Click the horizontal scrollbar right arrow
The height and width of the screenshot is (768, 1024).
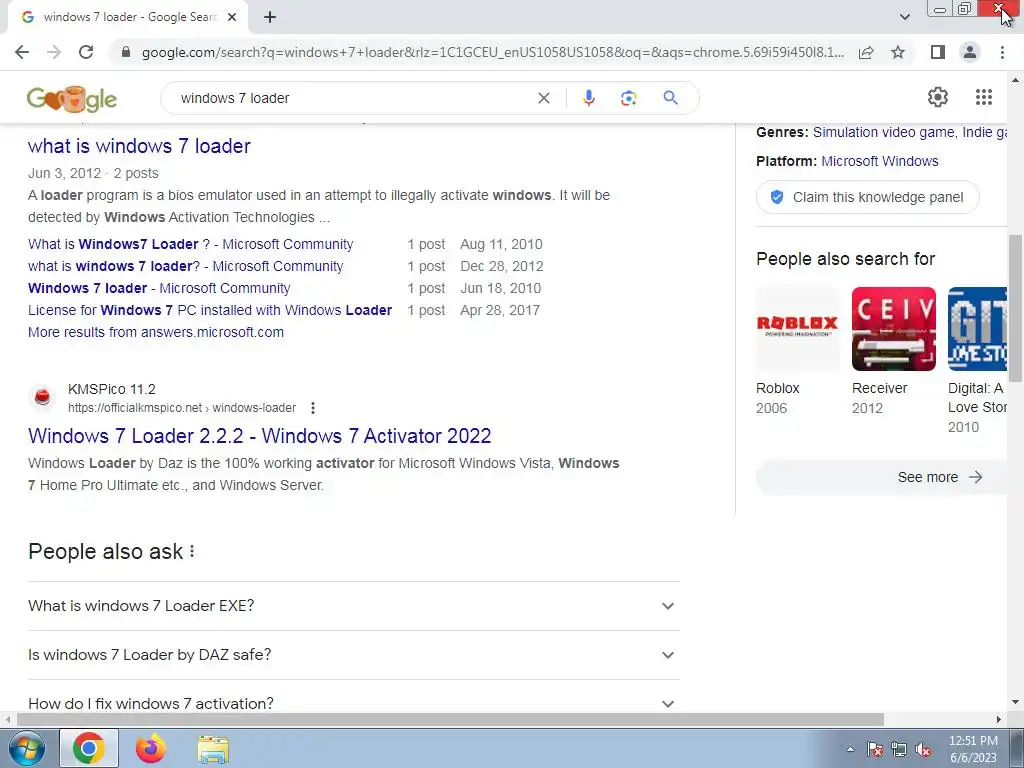pyautogui.click(x=999, y=719)
